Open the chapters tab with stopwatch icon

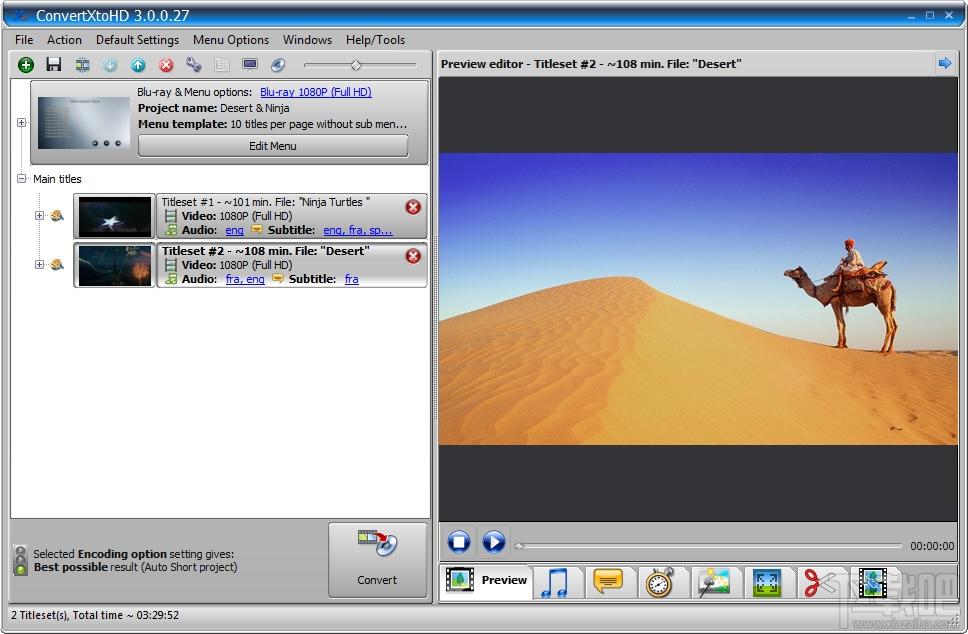pyautogui.click(x=660, y=581)
